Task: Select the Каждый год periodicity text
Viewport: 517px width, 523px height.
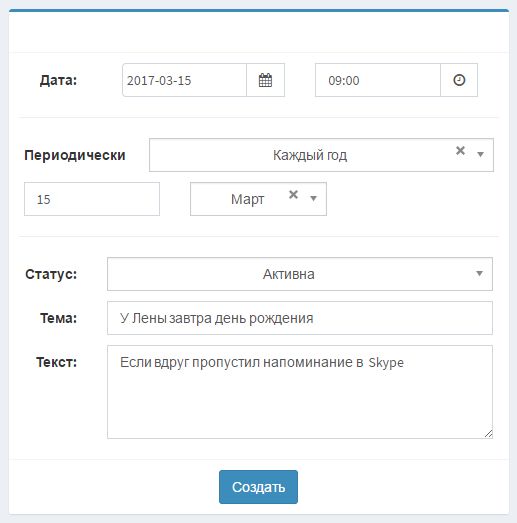Action: pyautogui.click(x=310, y=155)
